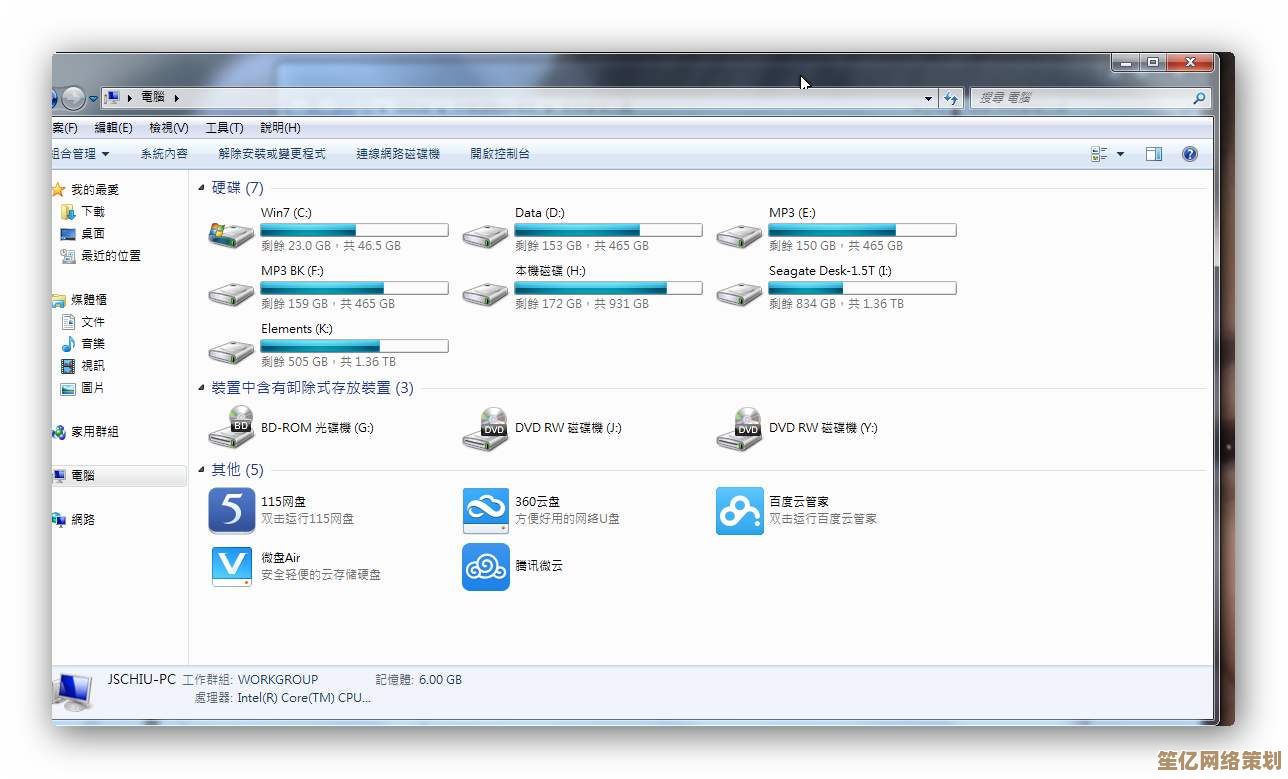Open the 360云盘 cloud icon
The image size is (1288, 779).
486,510
